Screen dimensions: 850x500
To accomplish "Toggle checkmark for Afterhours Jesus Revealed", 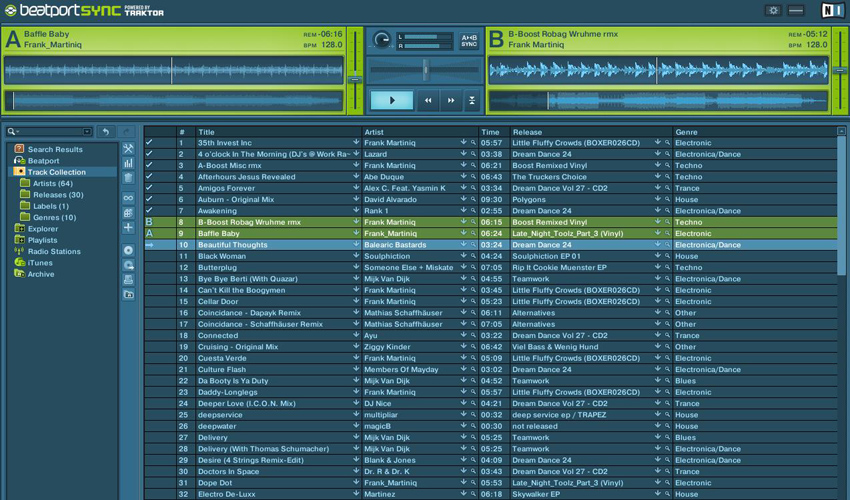I will point(150,177).
